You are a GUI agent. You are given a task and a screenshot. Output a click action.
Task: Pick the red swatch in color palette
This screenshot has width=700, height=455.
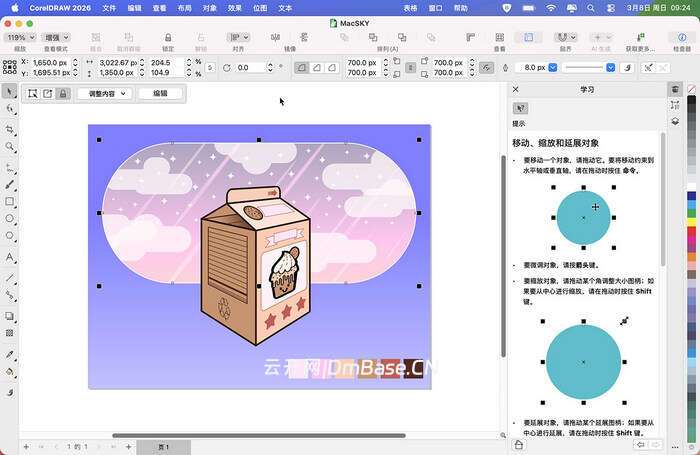[x=692, y=230]
